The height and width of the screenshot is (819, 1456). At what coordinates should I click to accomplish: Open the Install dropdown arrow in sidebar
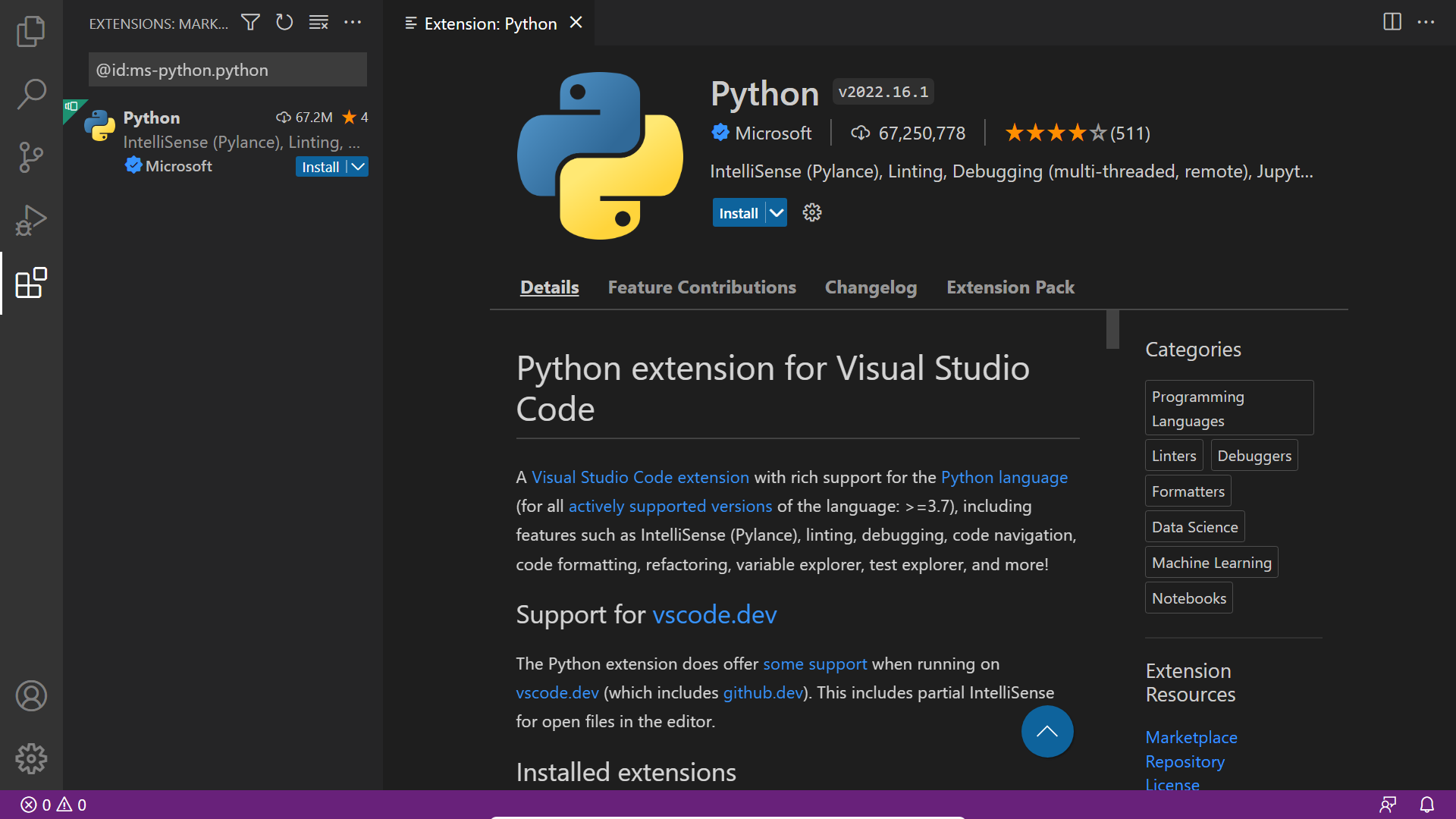pyautogui.click(x=356, y=166)
